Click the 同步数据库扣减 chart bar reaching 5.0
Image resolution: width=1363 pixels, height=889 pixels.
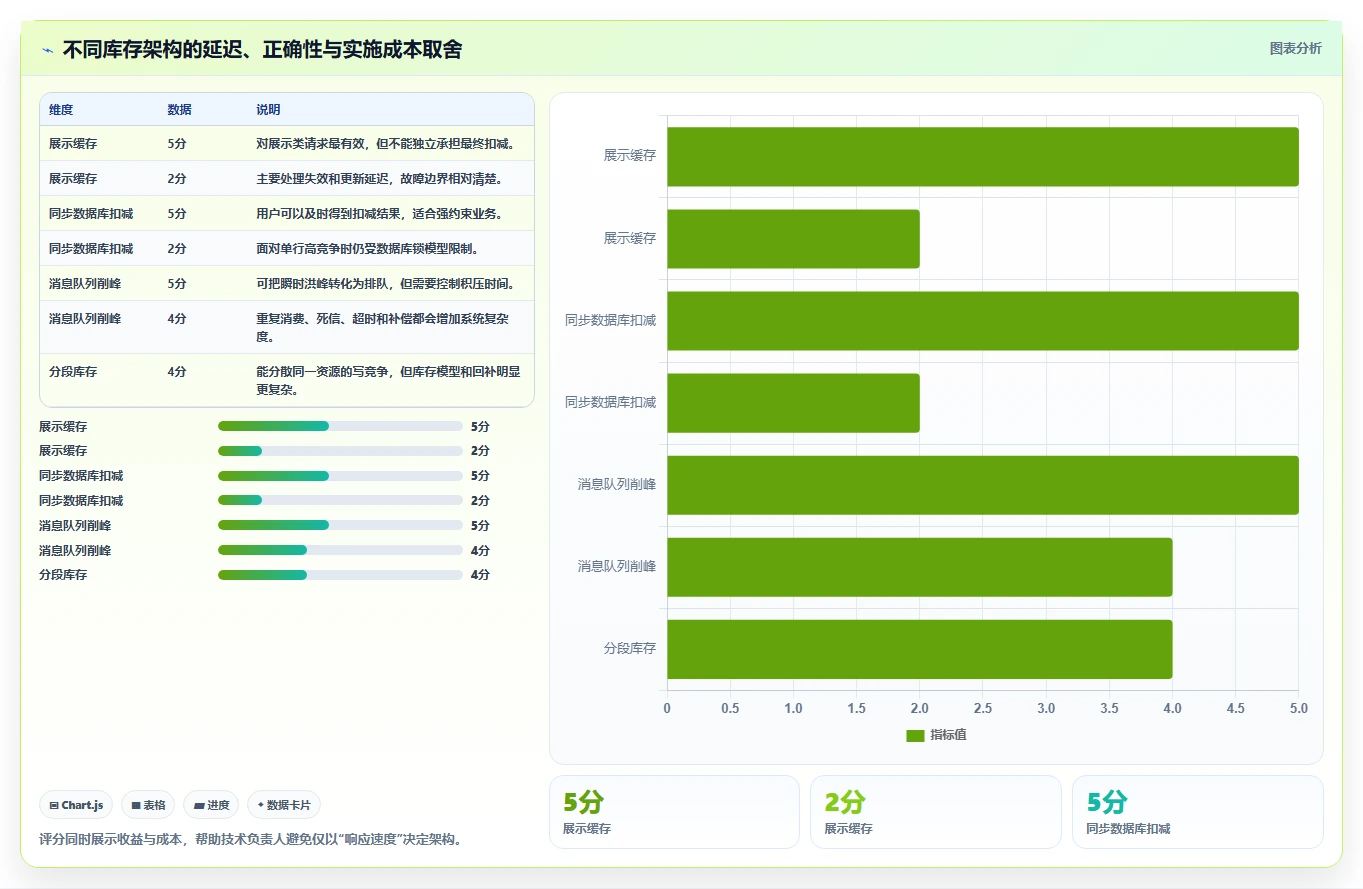tap(983, 320)
